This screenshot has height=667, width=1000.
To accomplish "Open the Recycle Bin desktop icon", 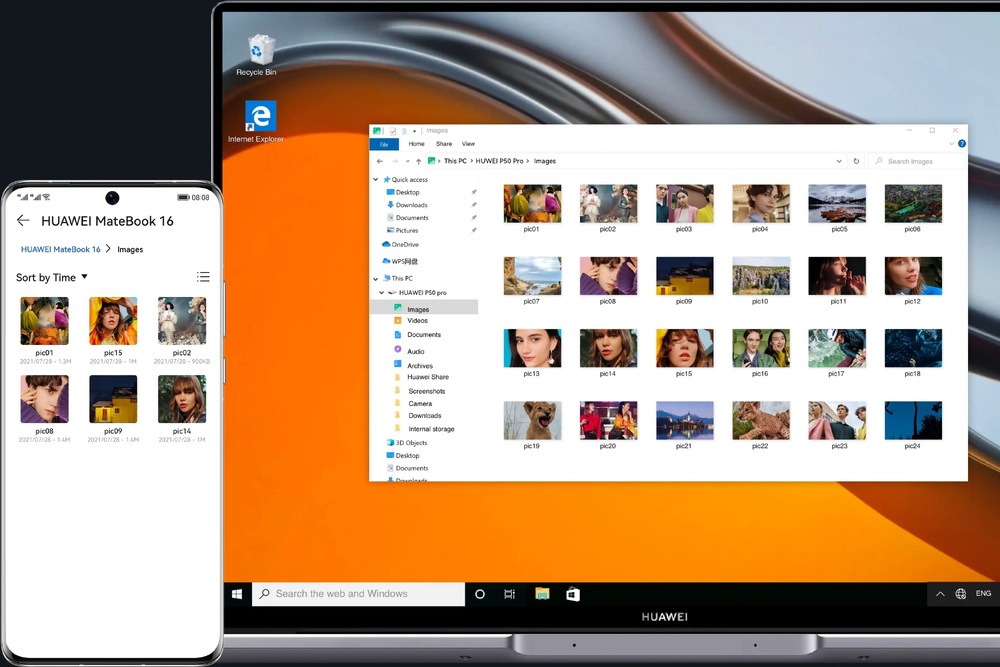I will (260, 52).
